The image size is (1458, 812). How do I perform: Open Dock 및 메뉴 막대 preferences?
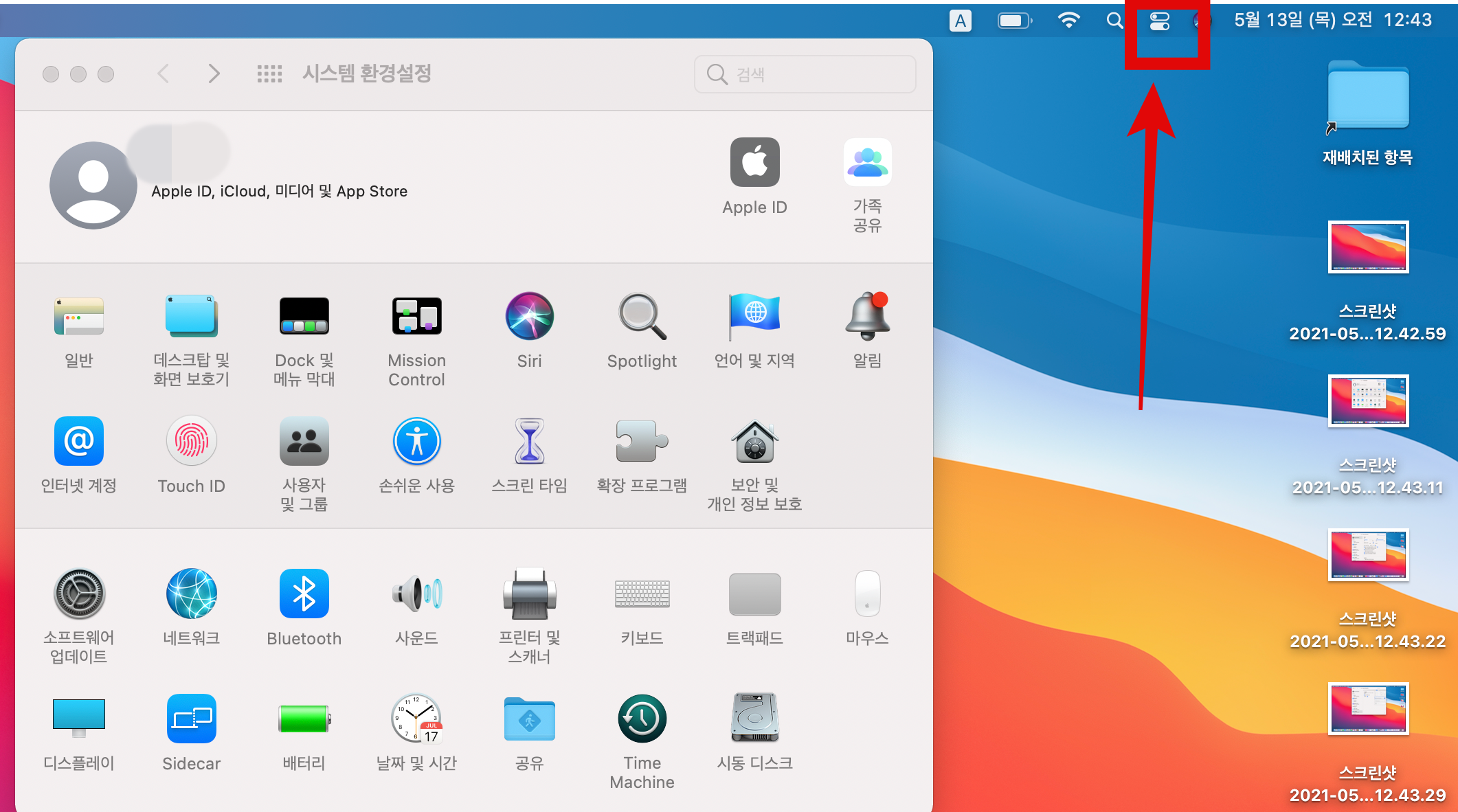pyautogui.click(x=304, y=317)
